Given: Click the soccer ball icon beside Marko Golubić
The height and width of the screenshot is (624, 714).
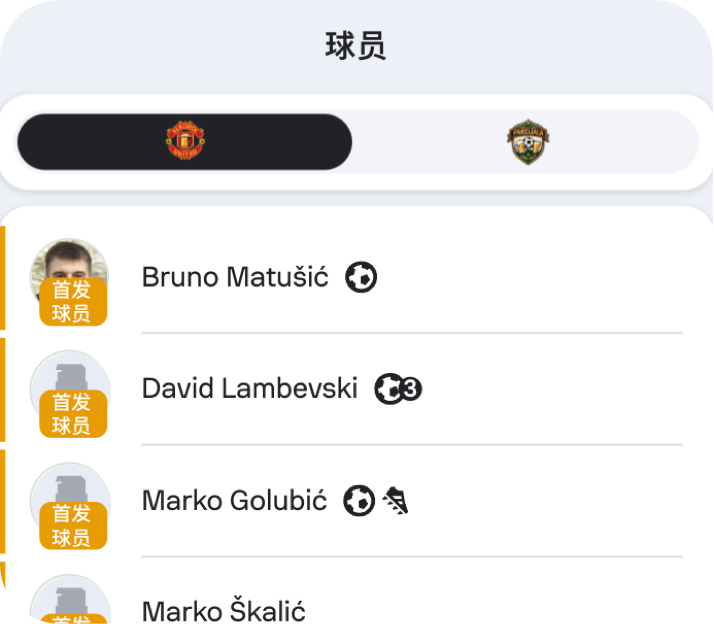Looking at the screenshot, I should point(359,500).
